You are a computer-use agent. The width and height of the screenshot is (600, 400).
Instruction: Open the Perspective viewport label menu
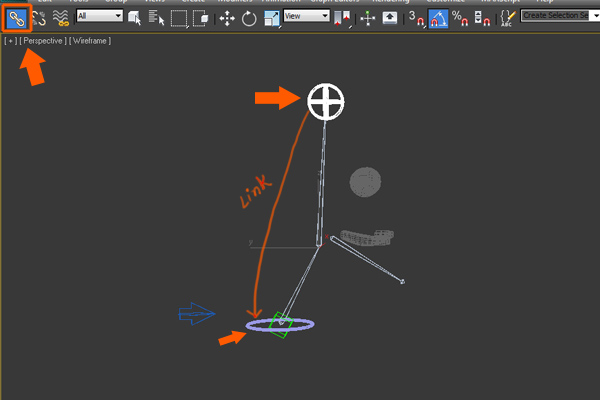coord(43,41)
